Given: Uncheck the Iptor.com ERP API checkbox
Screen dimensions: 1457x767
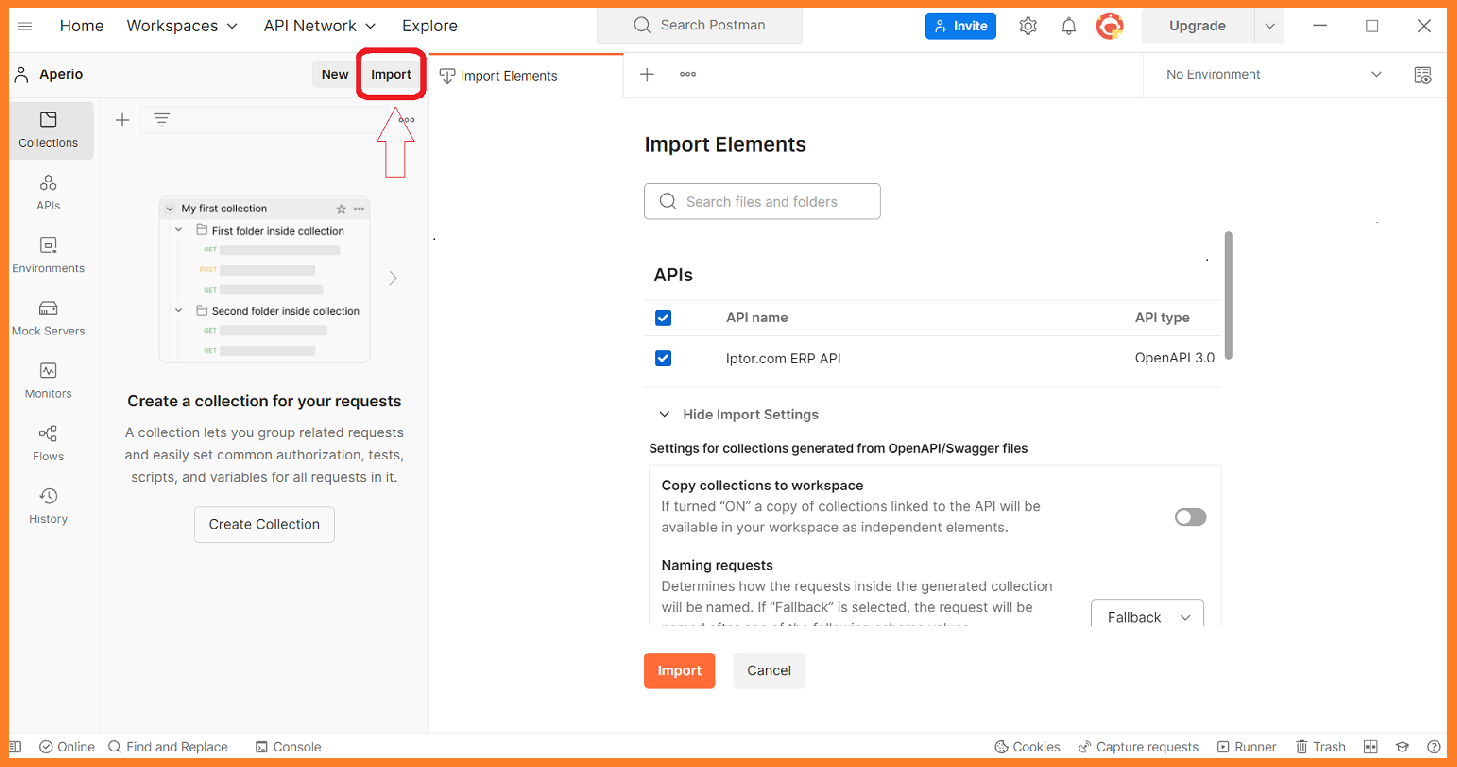Looking at the screenshot, I should click(663, 358).
